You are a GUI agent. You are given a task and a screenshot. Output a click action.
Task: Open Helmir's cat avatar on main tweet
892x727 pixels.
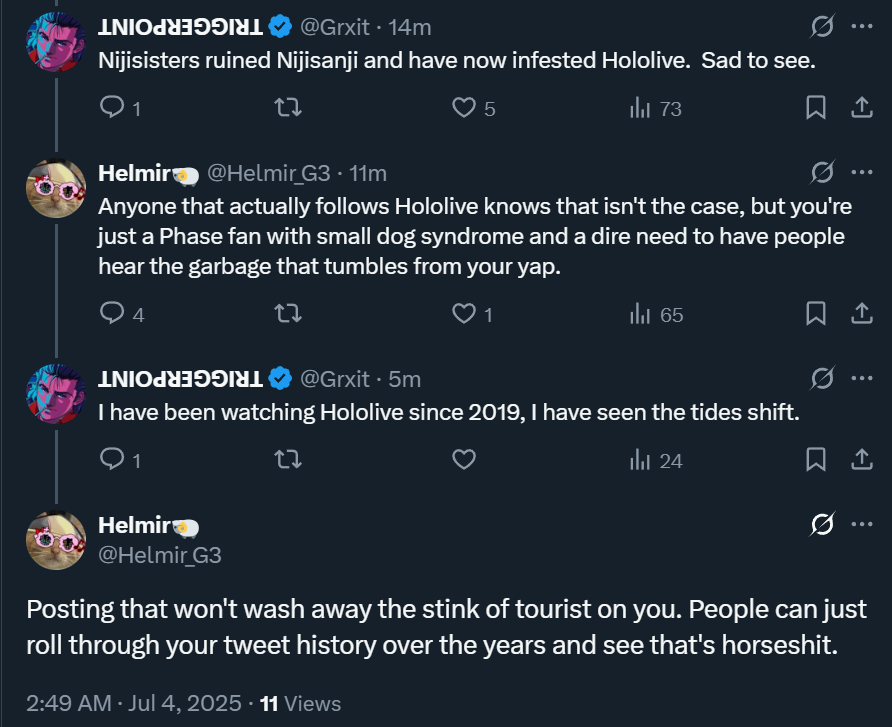[55, 541]
